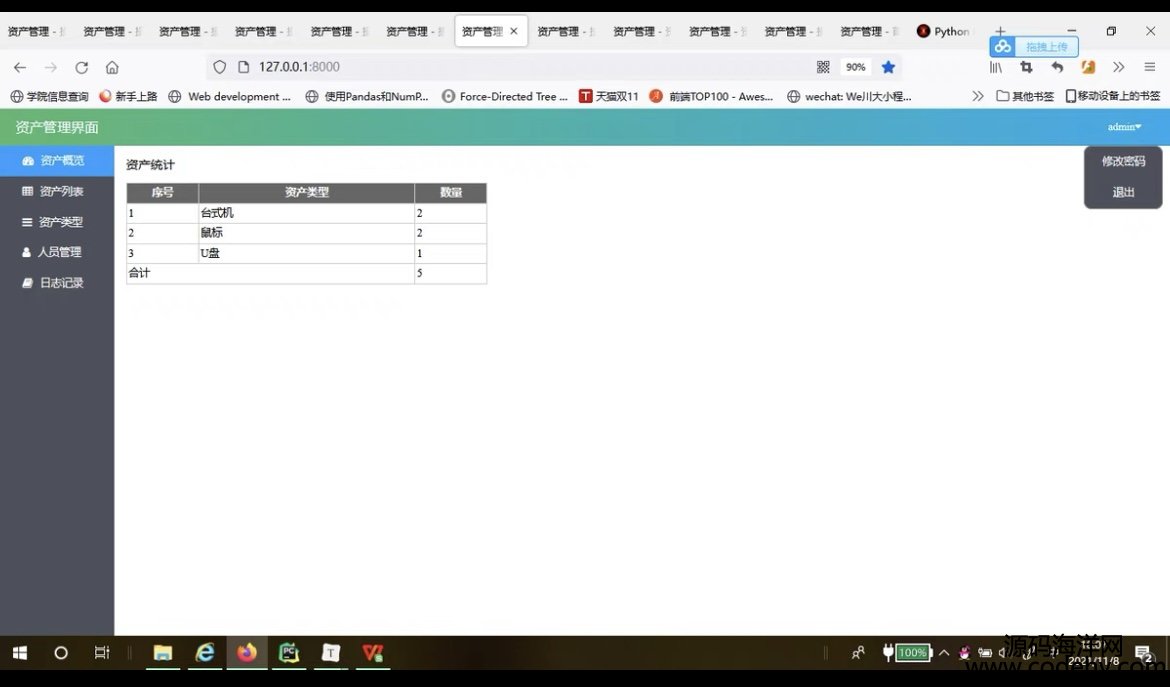Open File Explorer from the taskbar
Screen dimensions: 1170x687
(x=163, y=653)
